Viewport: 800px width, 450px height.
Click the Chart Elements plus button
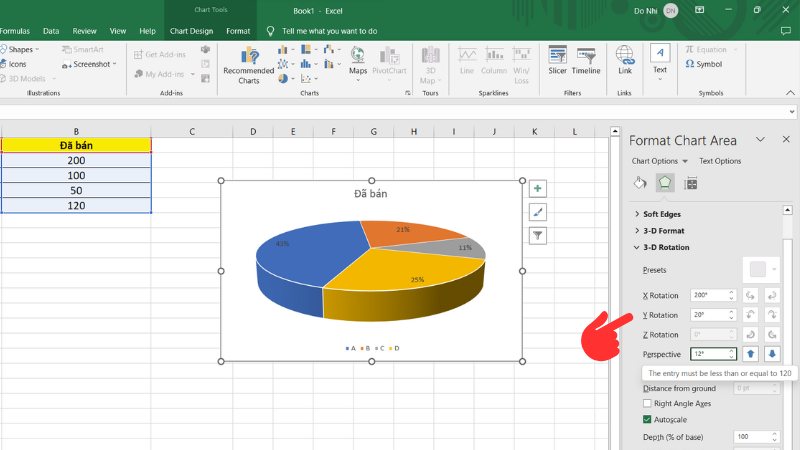point(538,188)
